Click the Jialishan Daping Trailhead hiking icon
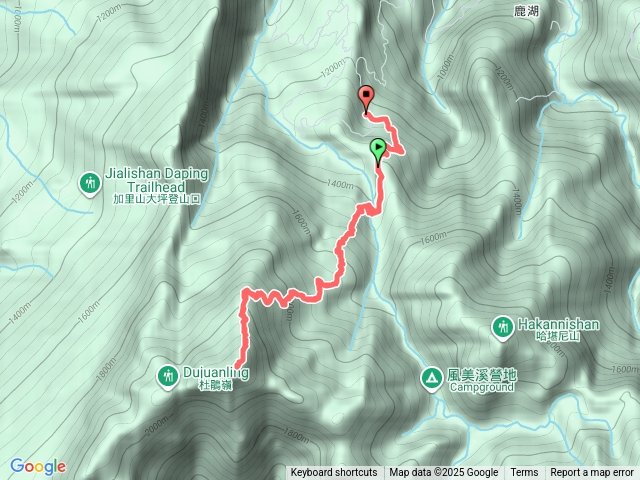This screenshot has height=480, width=640. [x=90, y=184]
